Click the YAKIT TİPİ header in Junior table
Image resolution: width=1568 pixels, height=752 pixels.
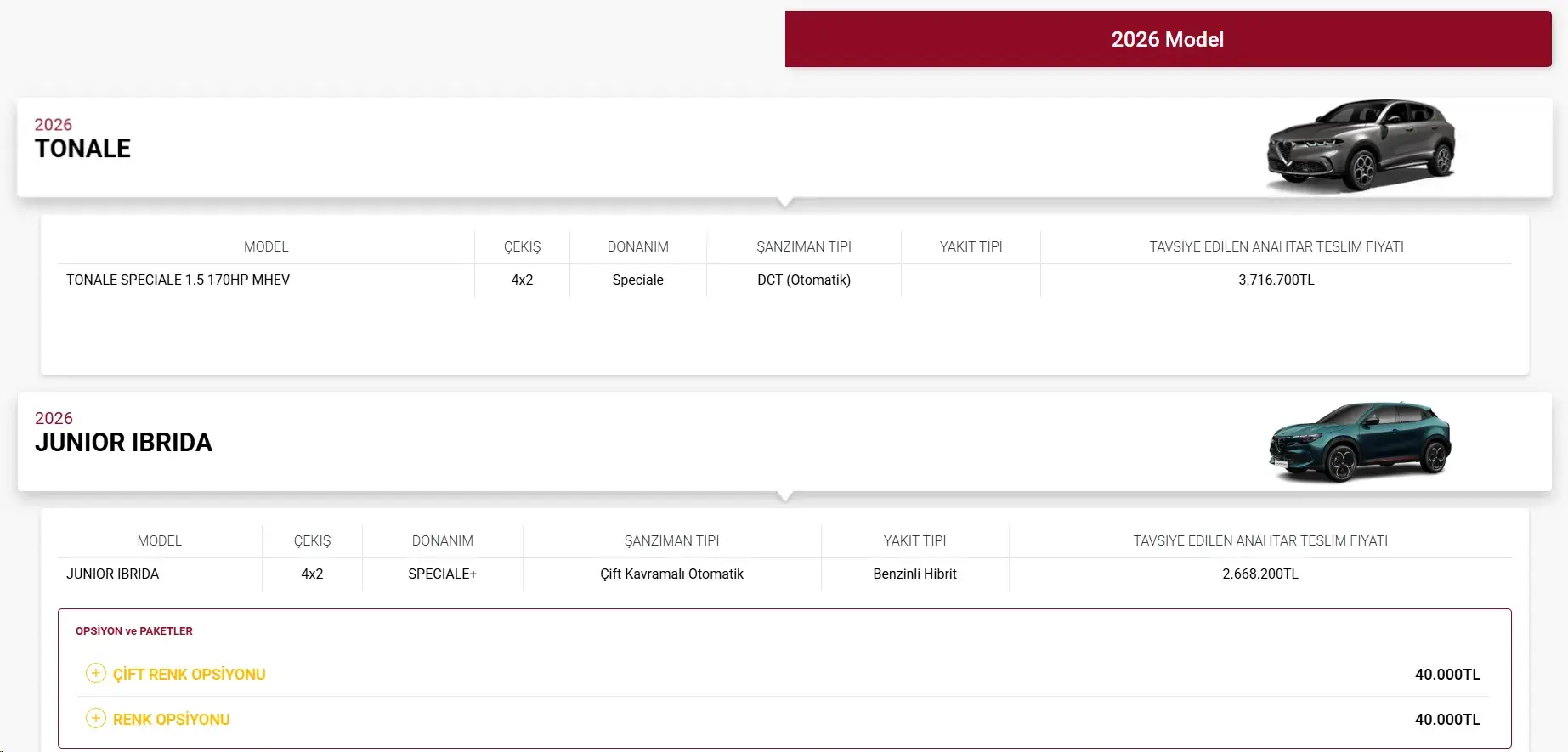coord(914,540)
